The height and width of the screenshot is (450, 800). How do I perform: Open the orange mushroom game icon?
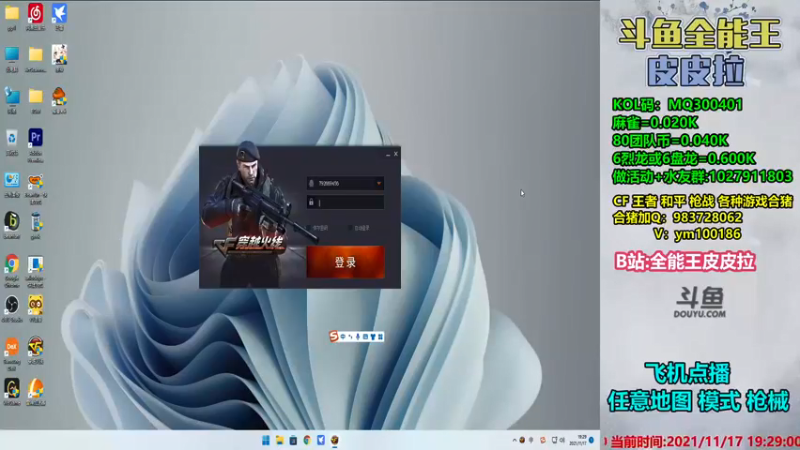point(59,96)
